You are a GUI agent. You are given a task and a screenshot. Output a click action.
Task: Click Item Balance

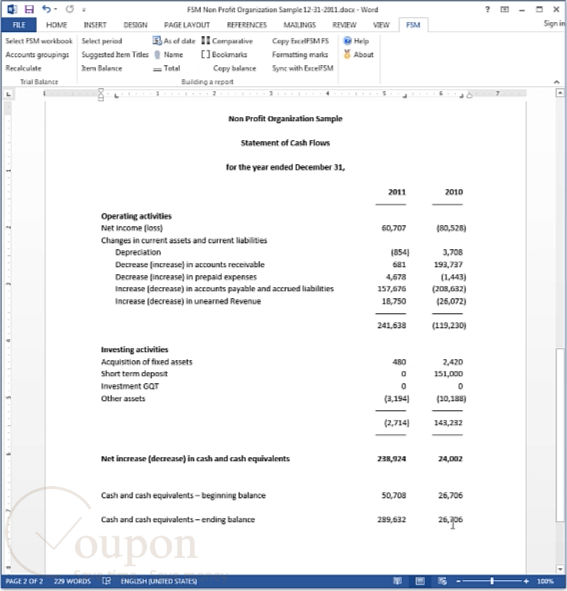(102, 68)
